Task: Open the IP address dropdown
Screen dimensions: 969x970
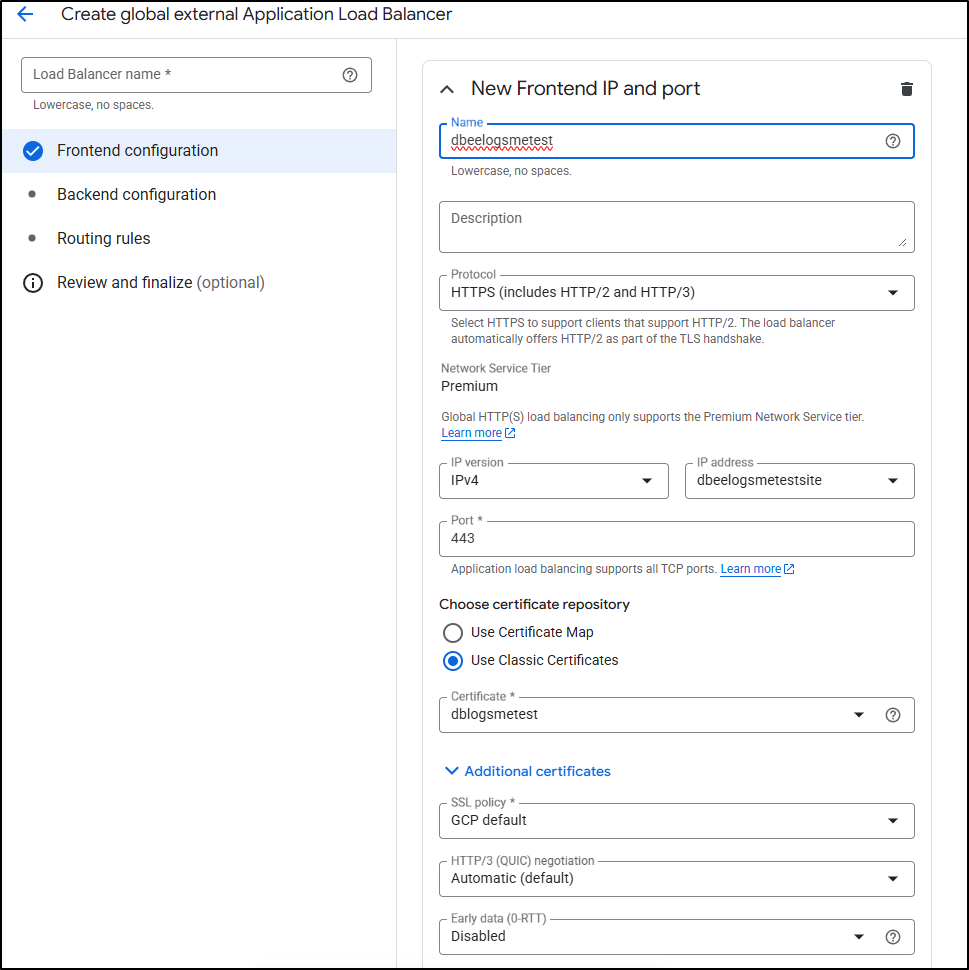Action: [799, 481]
